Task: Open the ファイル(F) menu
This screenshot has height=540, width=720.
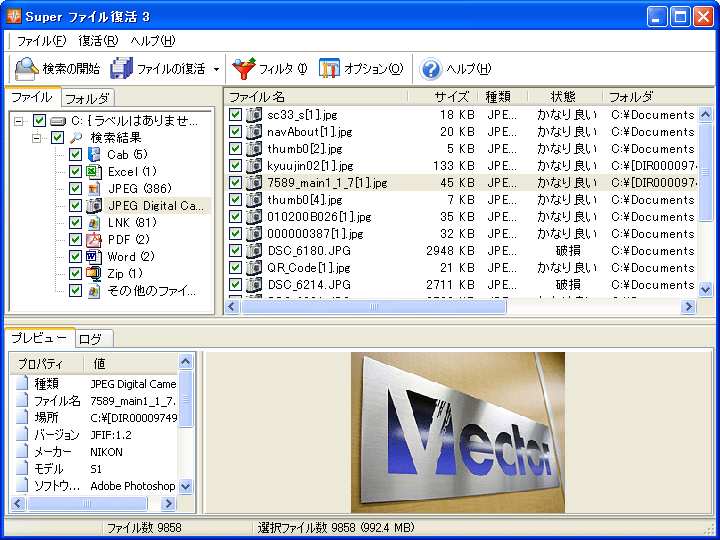Action: tap(41, 41)
